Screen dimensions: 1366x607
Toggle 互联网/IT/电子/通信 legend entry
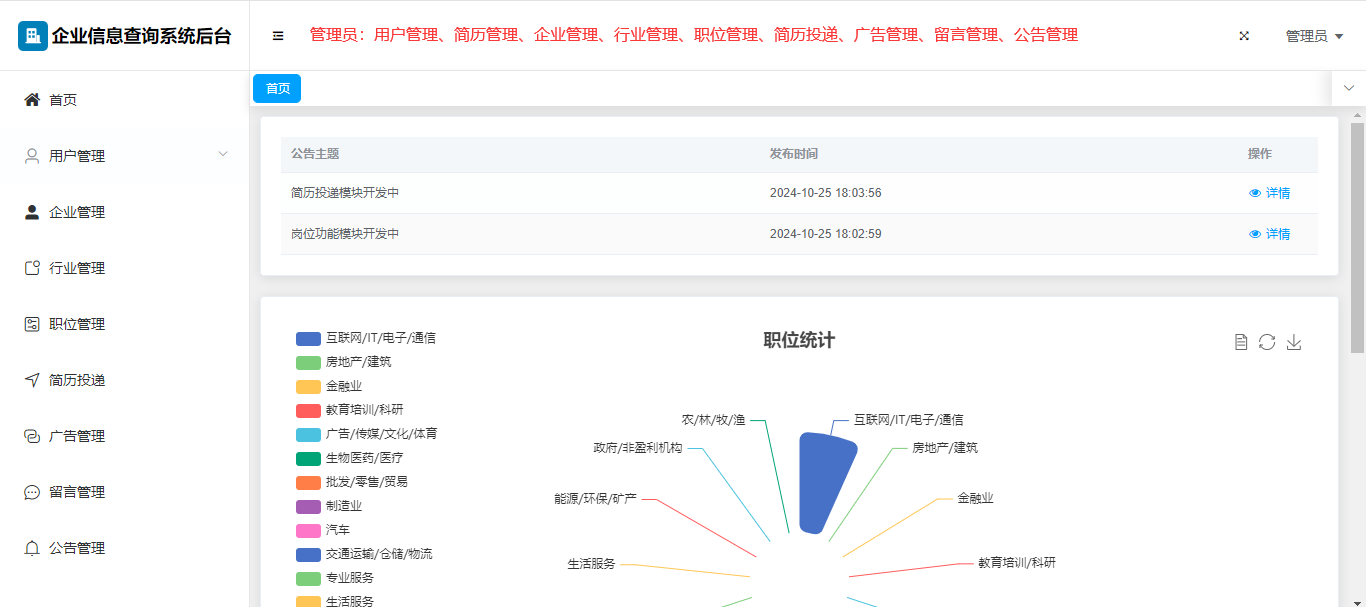click(366, 338)
